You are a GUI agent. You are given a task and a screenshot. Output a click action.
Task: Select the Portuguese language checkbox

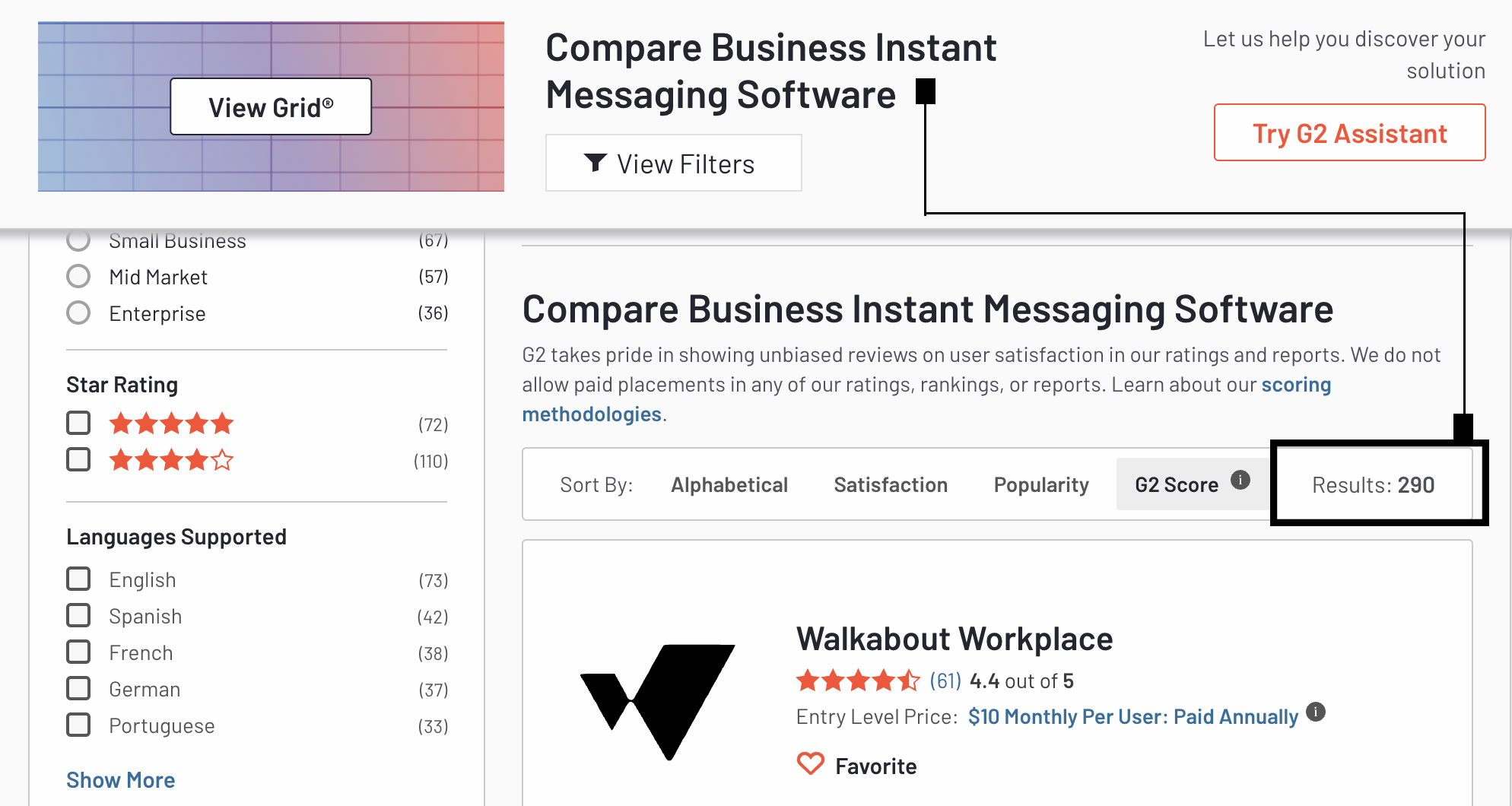78,725
